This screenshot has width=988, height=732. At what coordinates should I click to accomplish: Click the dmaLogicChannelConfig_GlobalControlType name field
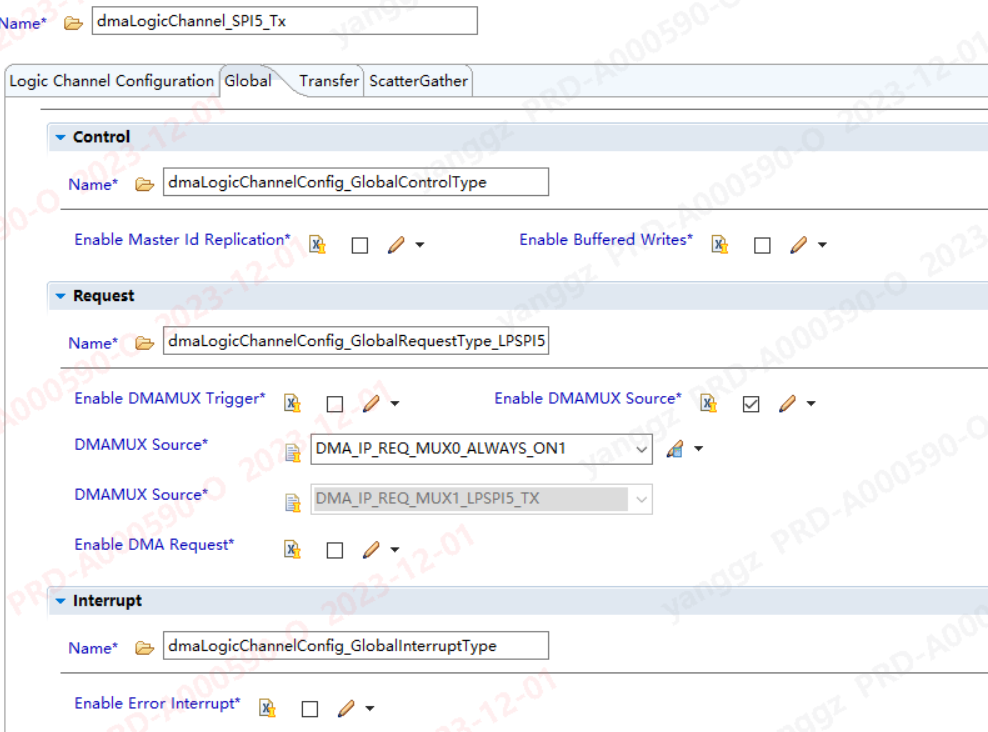point(356,182)
